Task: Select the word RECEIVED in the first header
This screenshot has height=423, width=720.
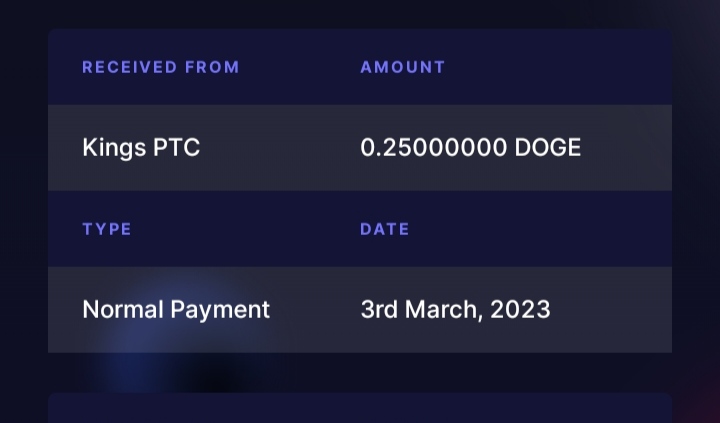Action: point(129,67)
